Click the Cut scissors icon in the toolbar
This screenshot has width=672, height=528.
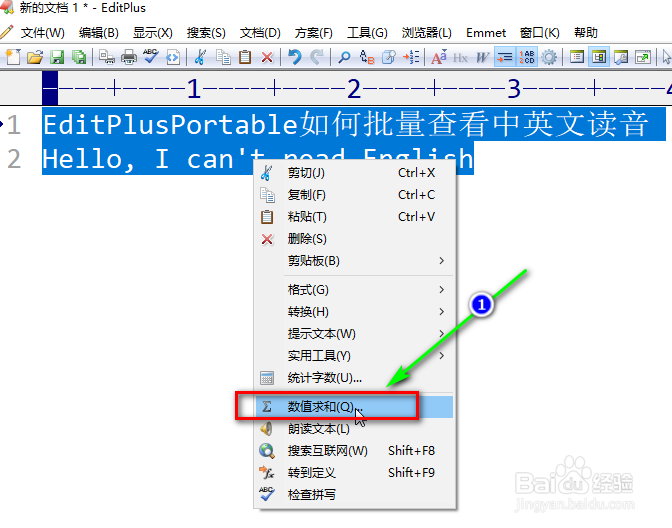coord(200,57)
